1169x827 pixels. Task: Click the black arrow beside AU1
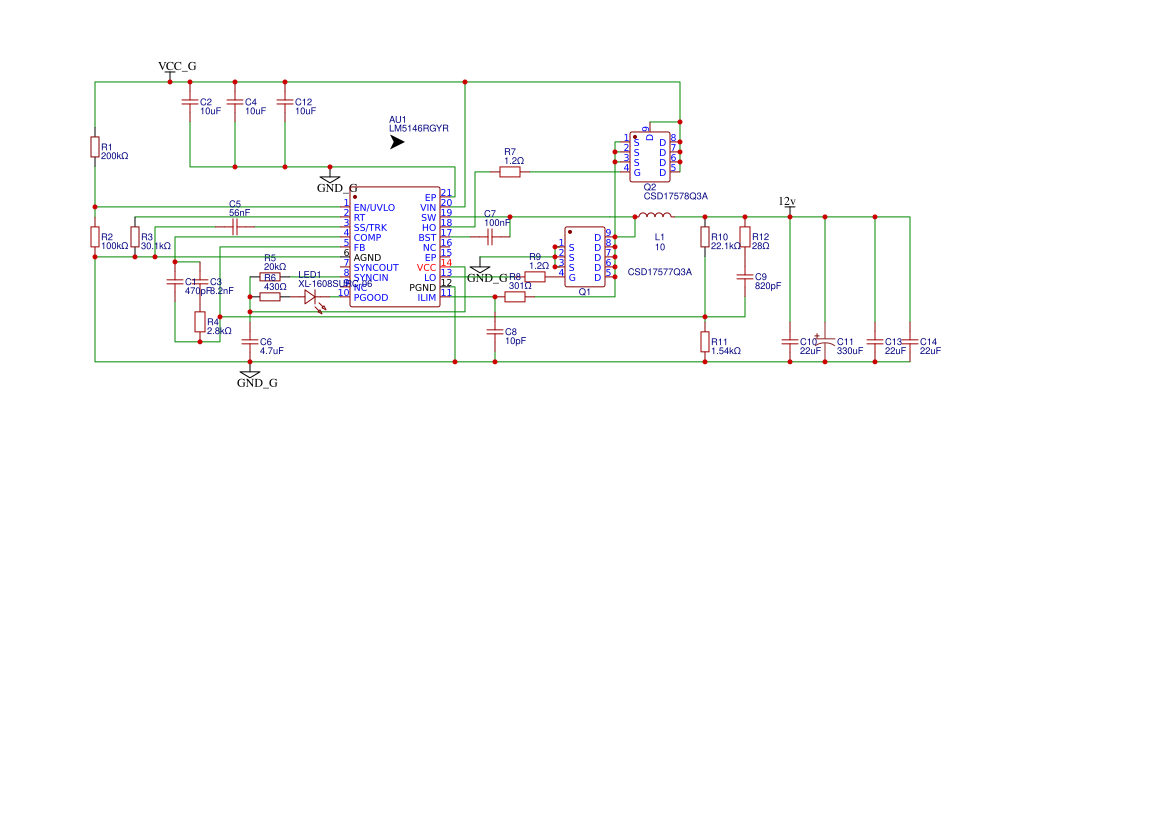click(x=396, y=143)
